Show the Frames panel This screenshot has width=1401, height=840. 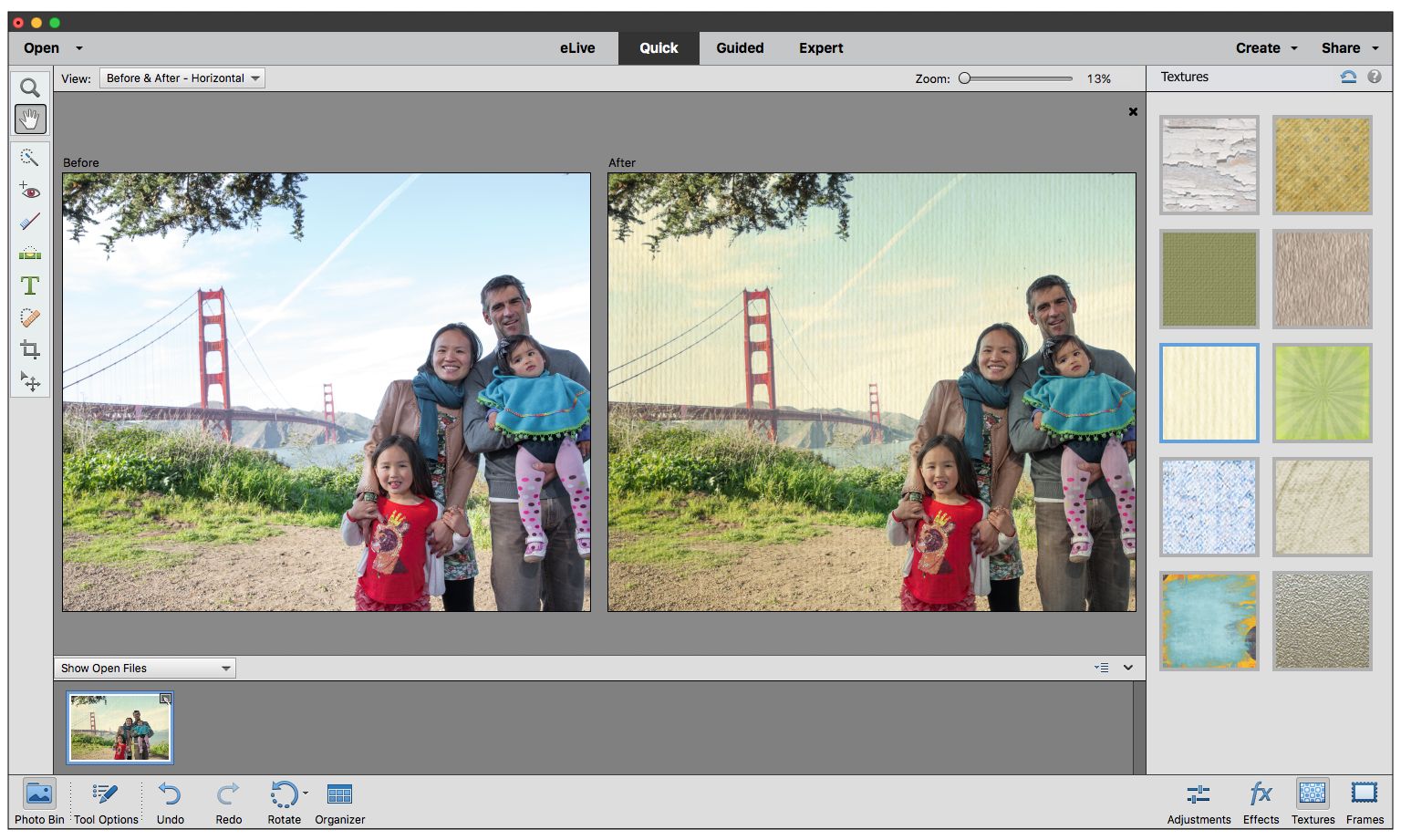1365,795
